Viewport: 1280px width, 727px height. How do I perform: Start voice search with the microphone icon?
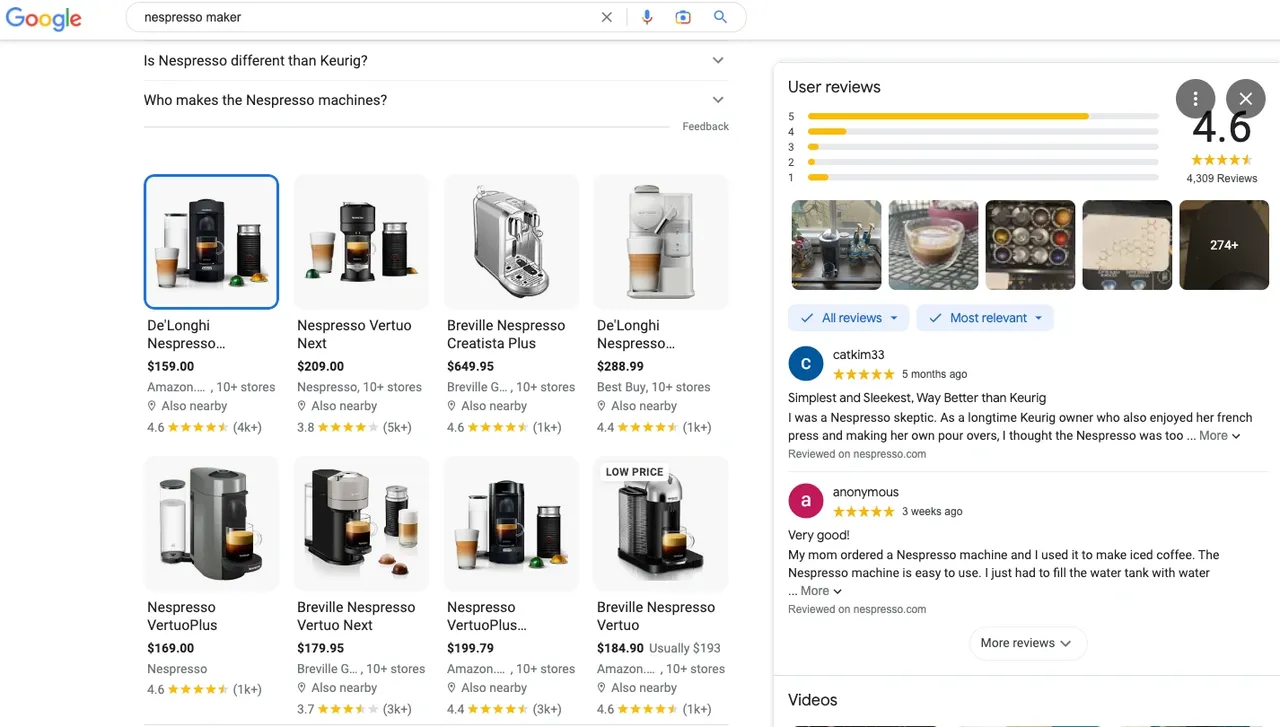pyautogui.click(x=647, y=17)
